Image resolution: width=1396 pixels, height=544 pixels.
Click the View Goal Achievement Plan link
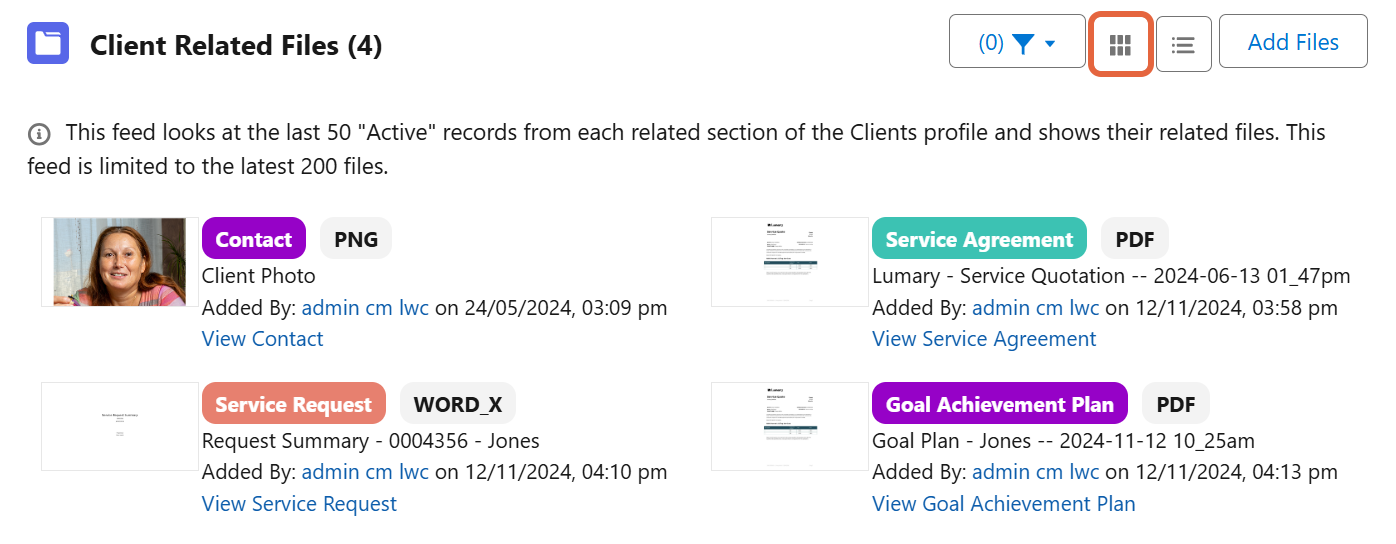tap(1003, 504)
